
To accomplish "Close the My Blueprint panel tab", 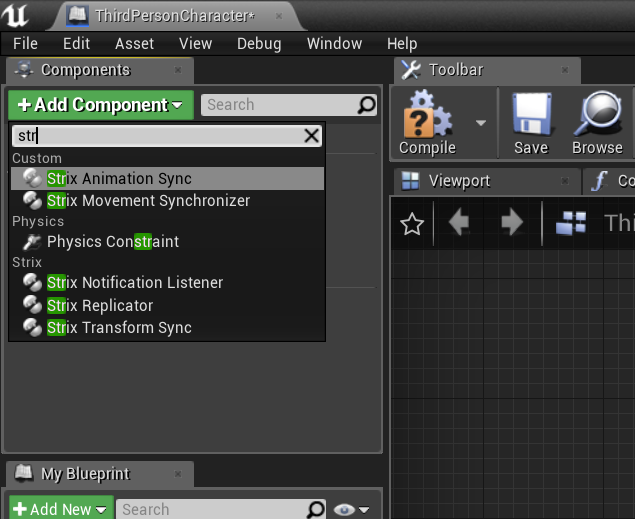I will pyautogui.click(x=178, y=474).
